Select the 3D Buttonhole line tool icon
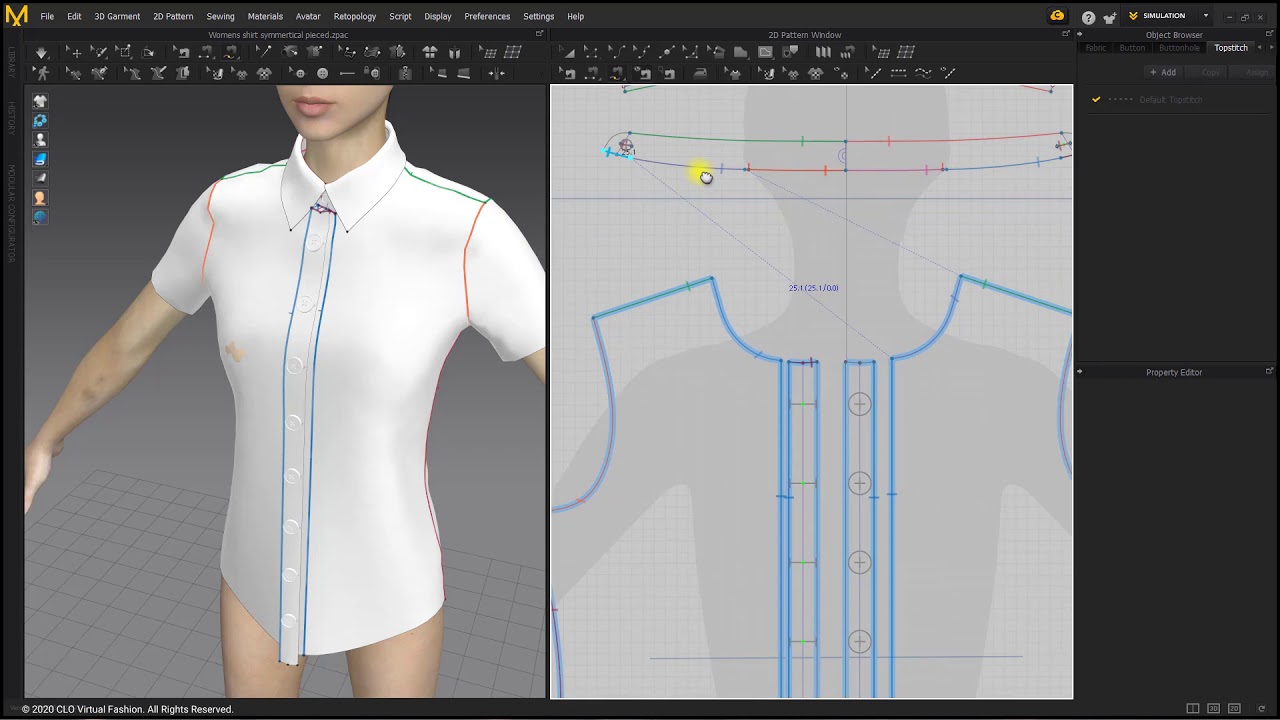The height and width of the screenshot is (720, 1280). (x=347, y=73)
